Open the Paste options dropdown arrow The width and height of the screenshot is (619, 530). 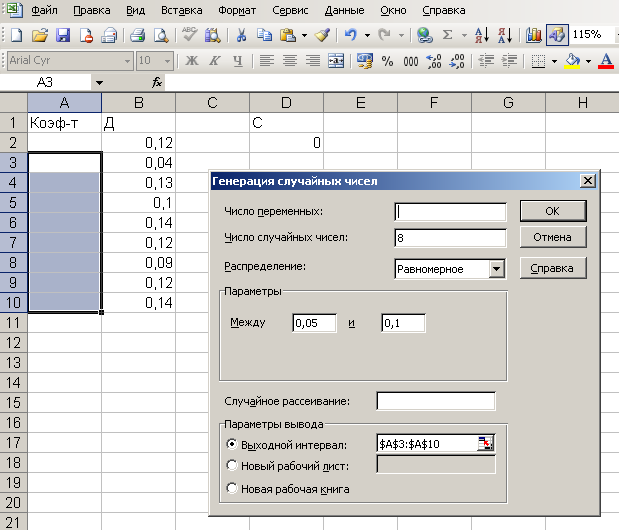pos(304,35)
